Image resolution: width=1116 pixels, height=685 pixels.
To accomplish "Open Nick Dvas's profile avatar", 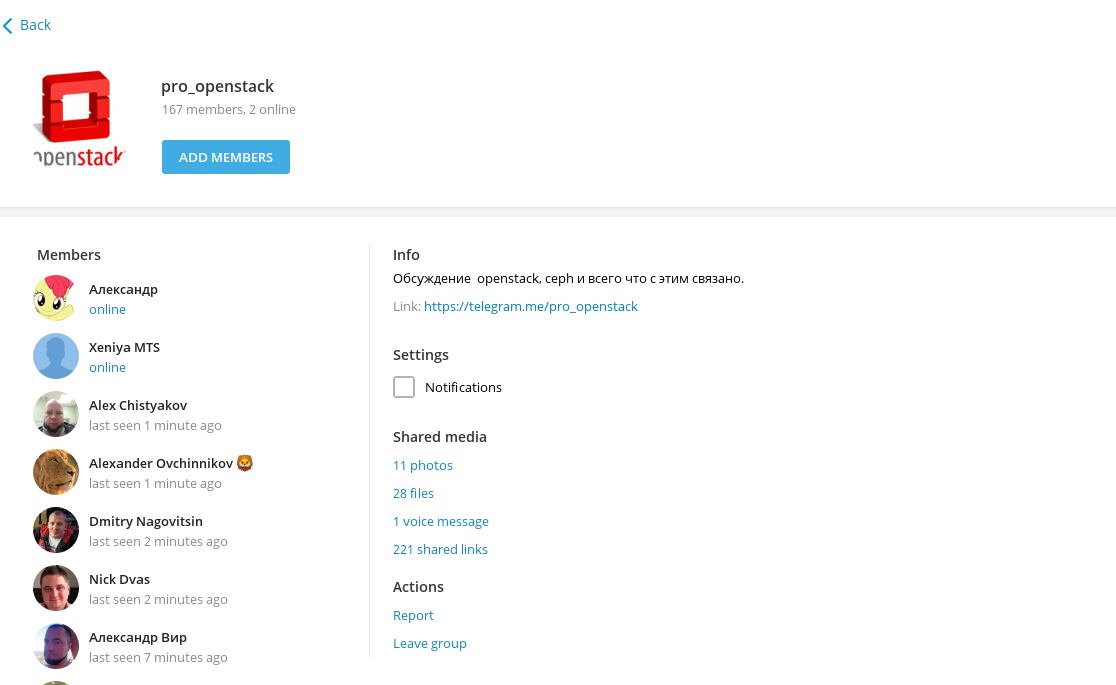I will click(x=56, y=588).
